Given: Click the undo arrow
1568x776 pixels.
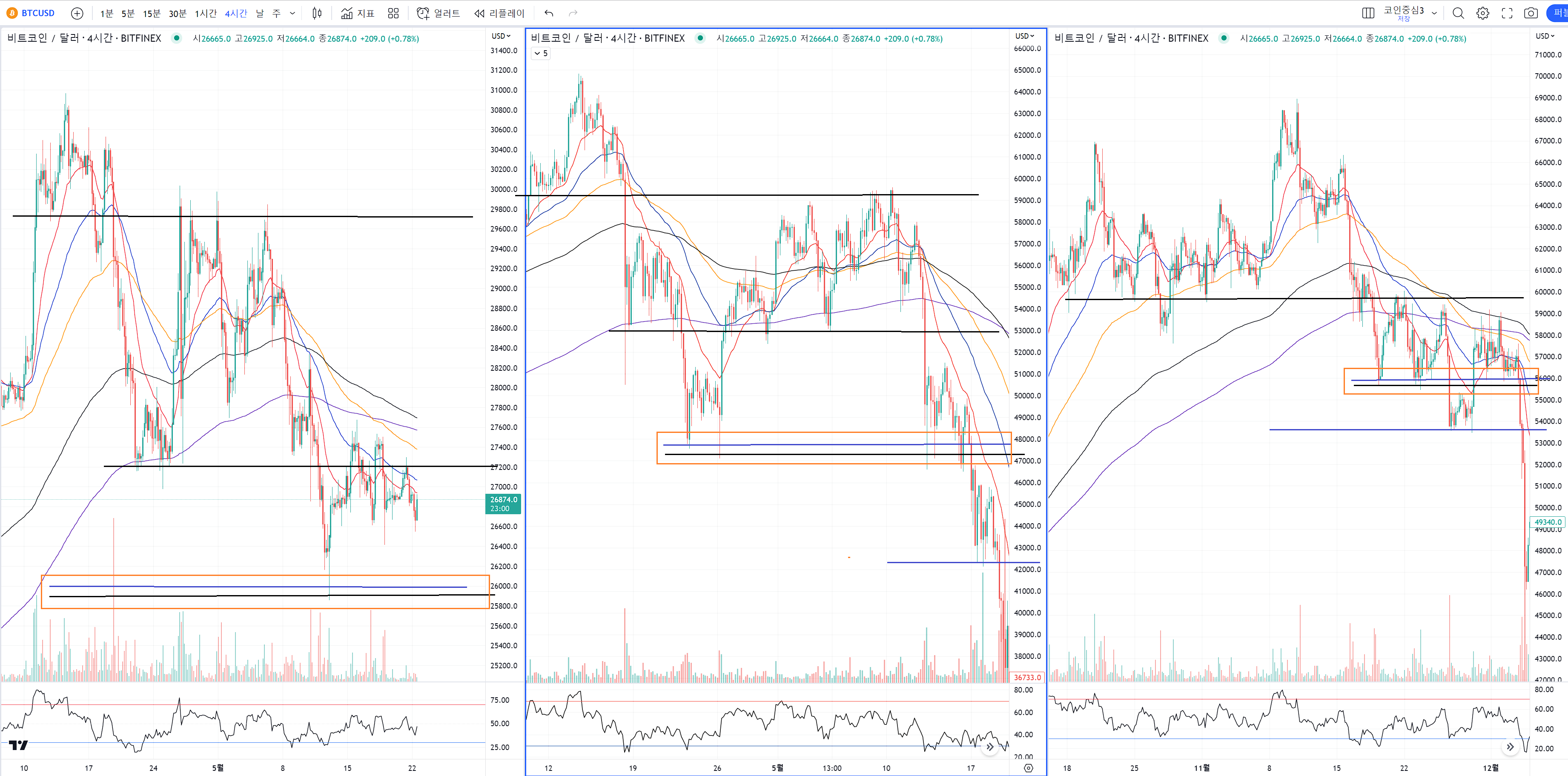Looking at the screenshot, I should pos(549,13).
